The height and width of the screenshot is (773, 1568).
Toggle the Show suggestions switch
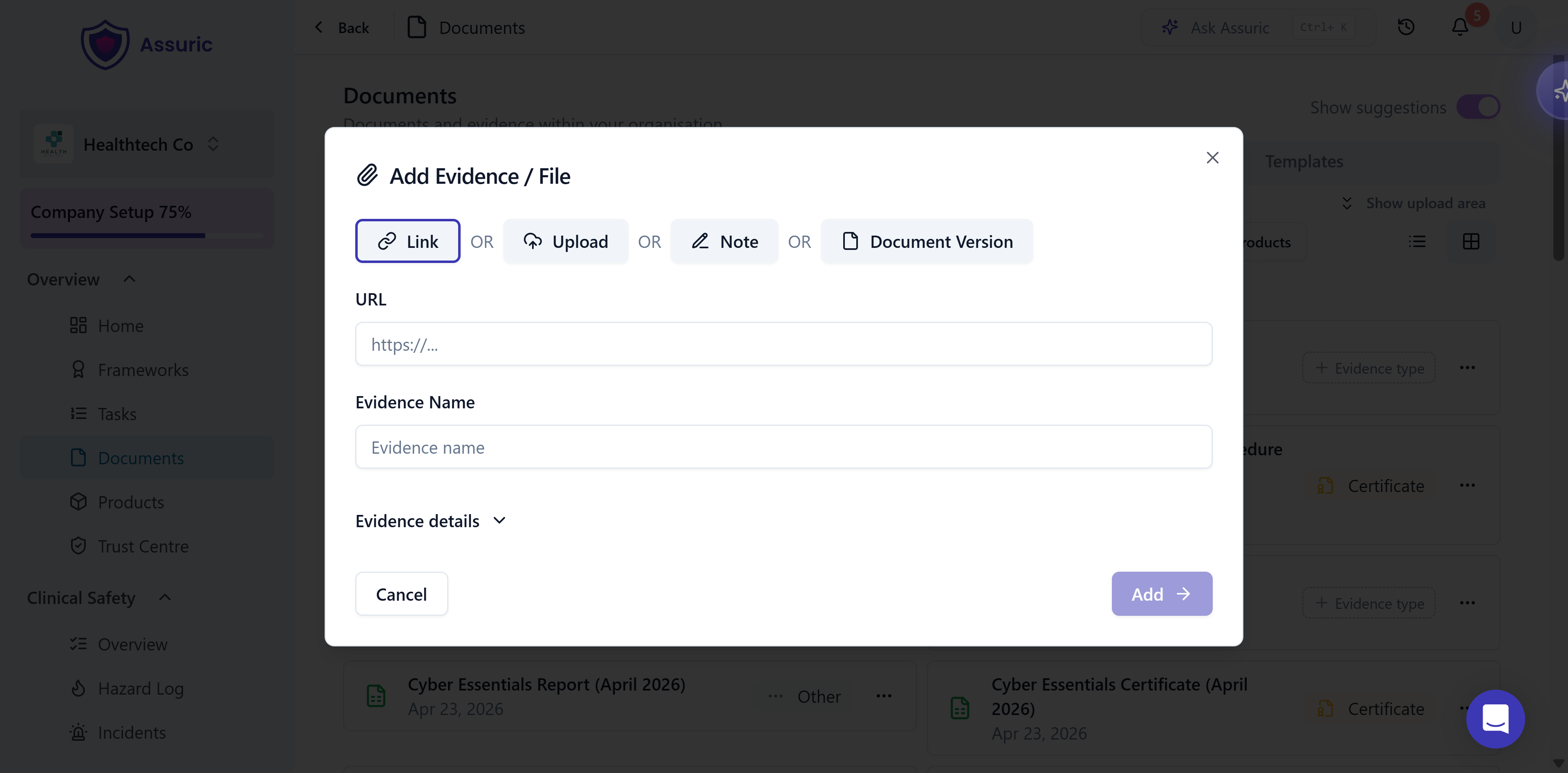(1478, 107)
